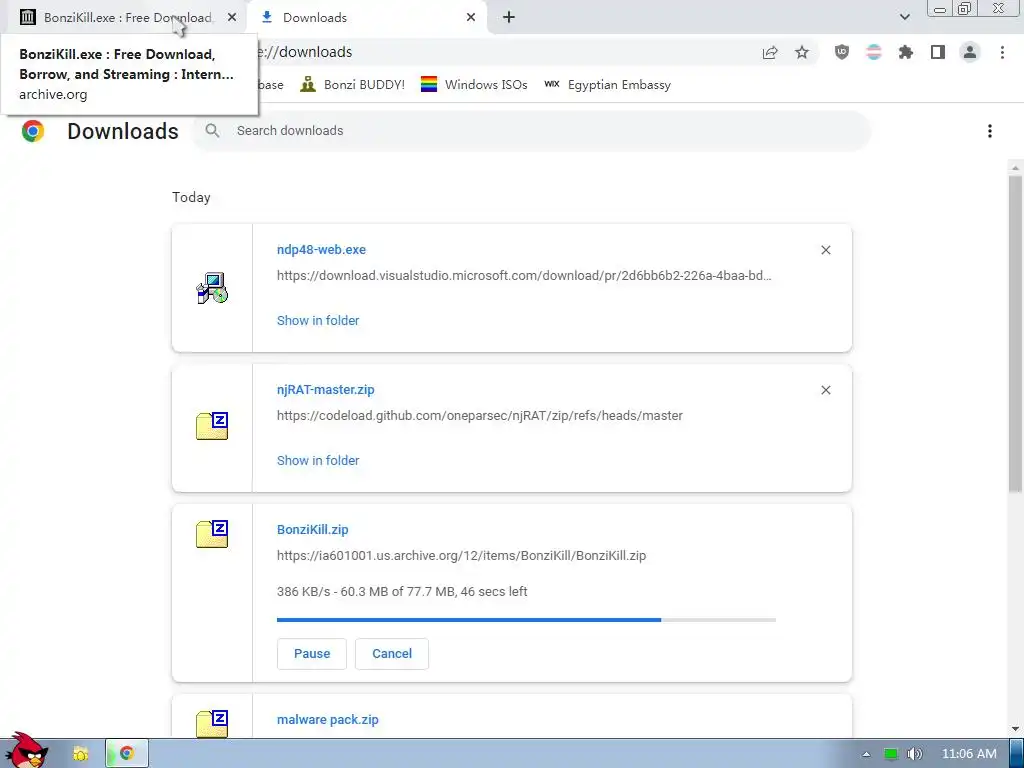1024x768 pixels.
Task: Click the magnifier icon in downloads search
Action: point(212,131)
